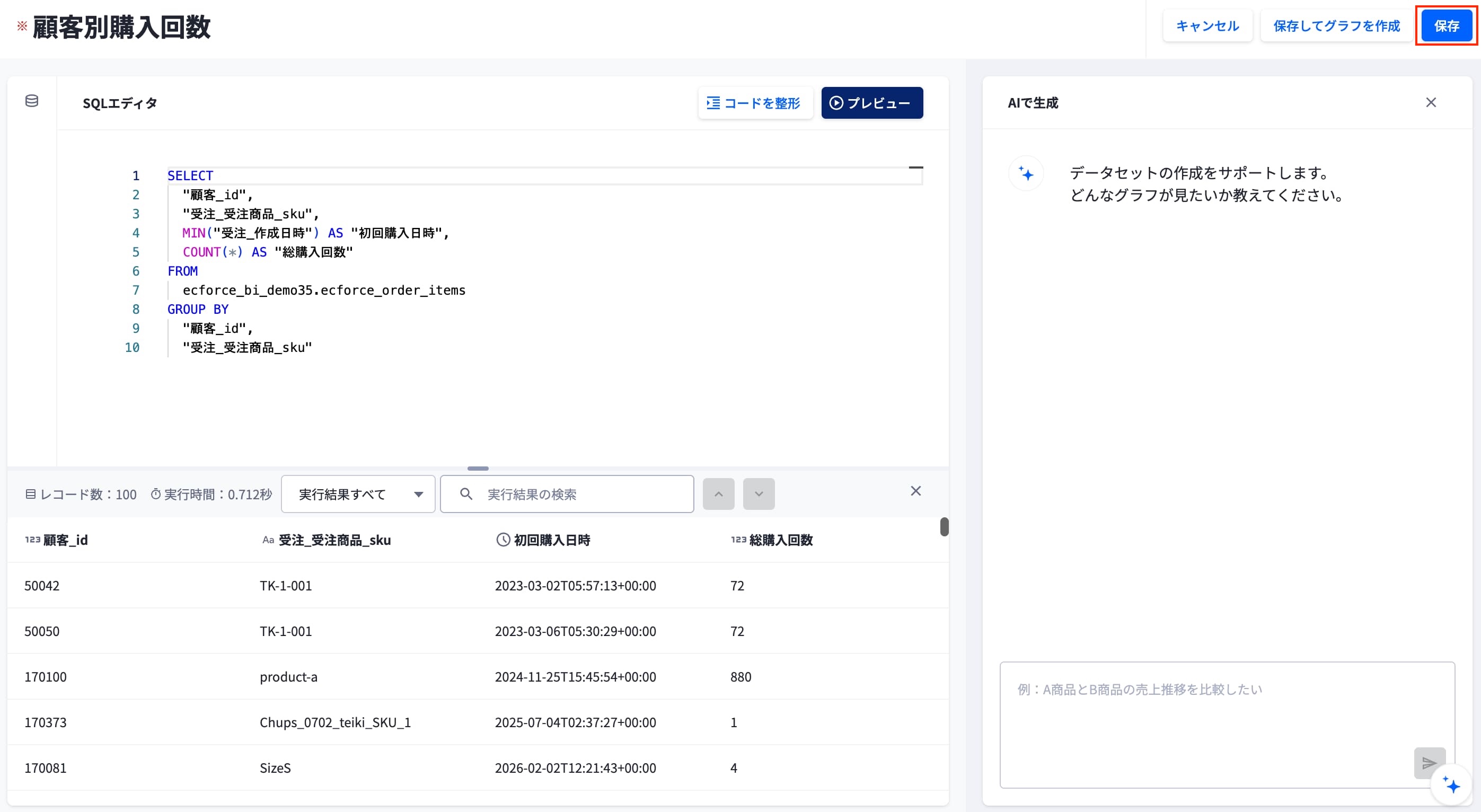1481x812 pixels.
Task: Click 保存してグラフを作成 button
Action: (1336, 26)
